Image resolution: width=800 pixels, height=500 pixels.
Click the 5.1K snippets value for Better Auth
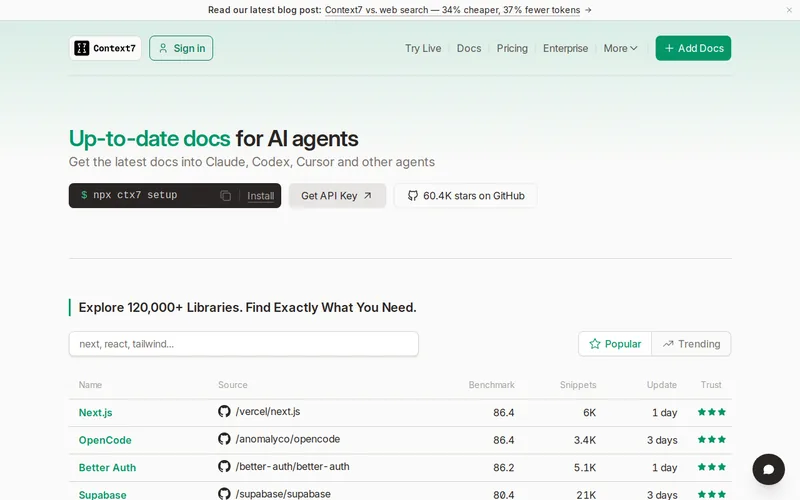point(585,467)
